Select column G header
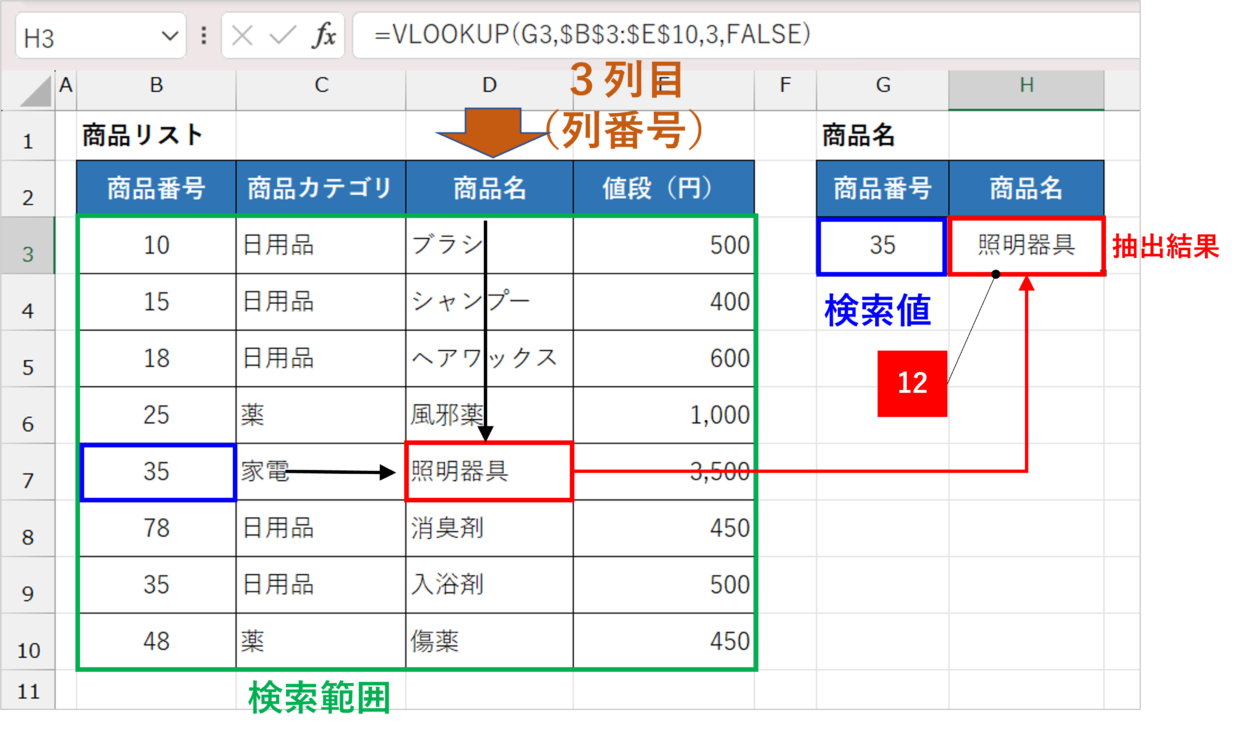1240x743 pixels. (882, 87)
